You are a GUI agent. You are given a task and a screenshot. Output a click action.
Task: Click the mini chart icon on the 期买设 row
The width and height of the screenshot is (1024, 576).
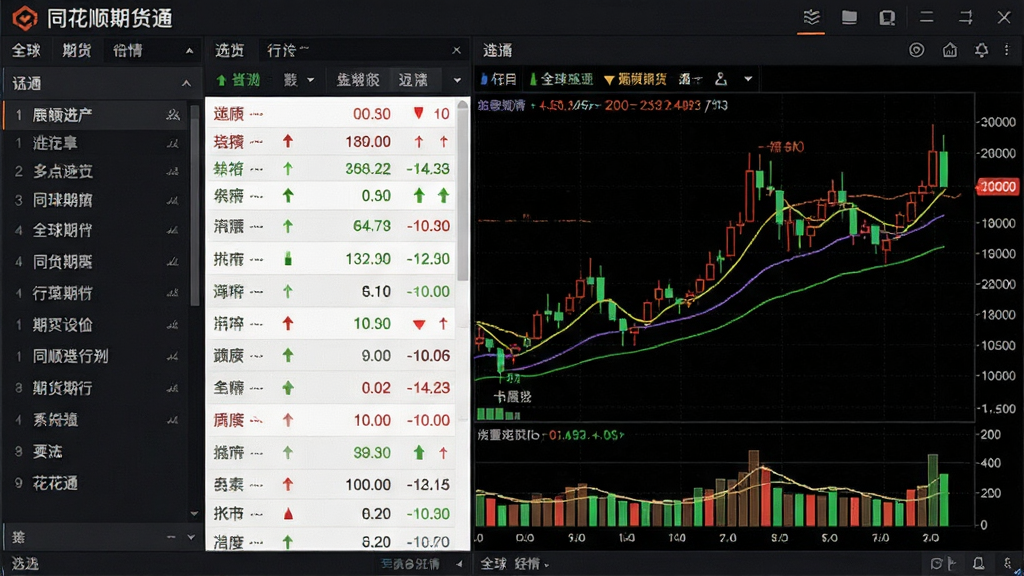pos(172,325)
